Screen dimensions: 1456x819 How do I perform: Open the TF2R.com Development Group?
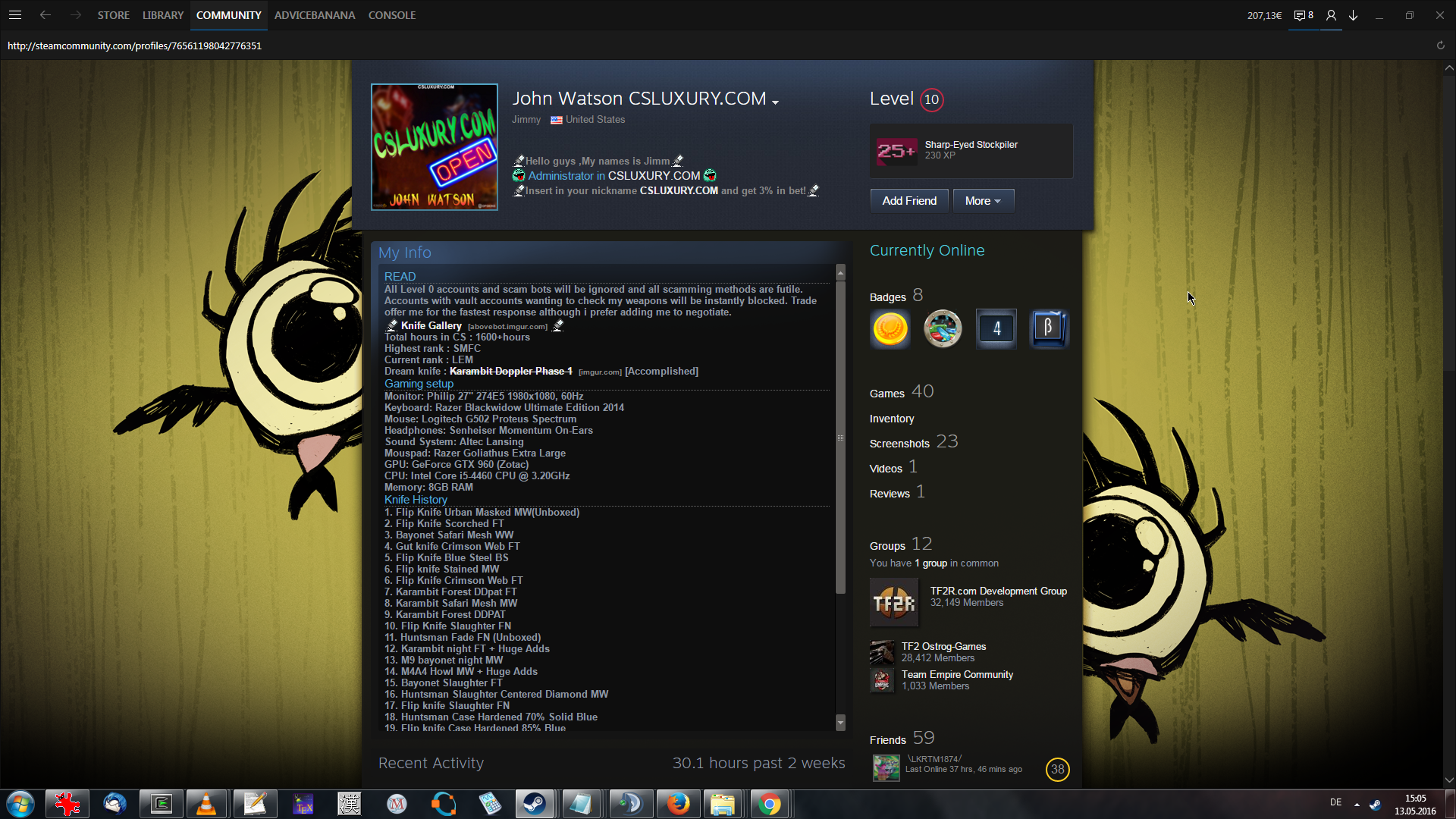(x=998, y=591)
